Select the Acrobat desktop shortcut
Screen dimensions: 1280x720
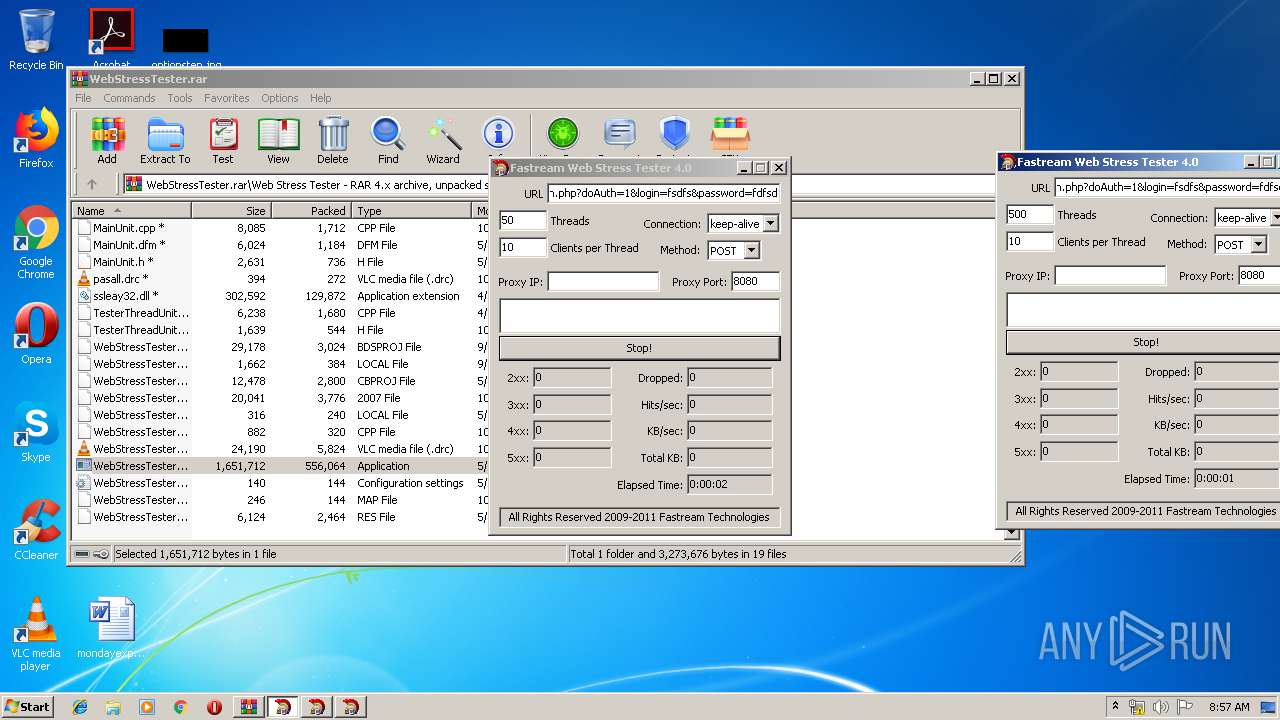point(111,38)
